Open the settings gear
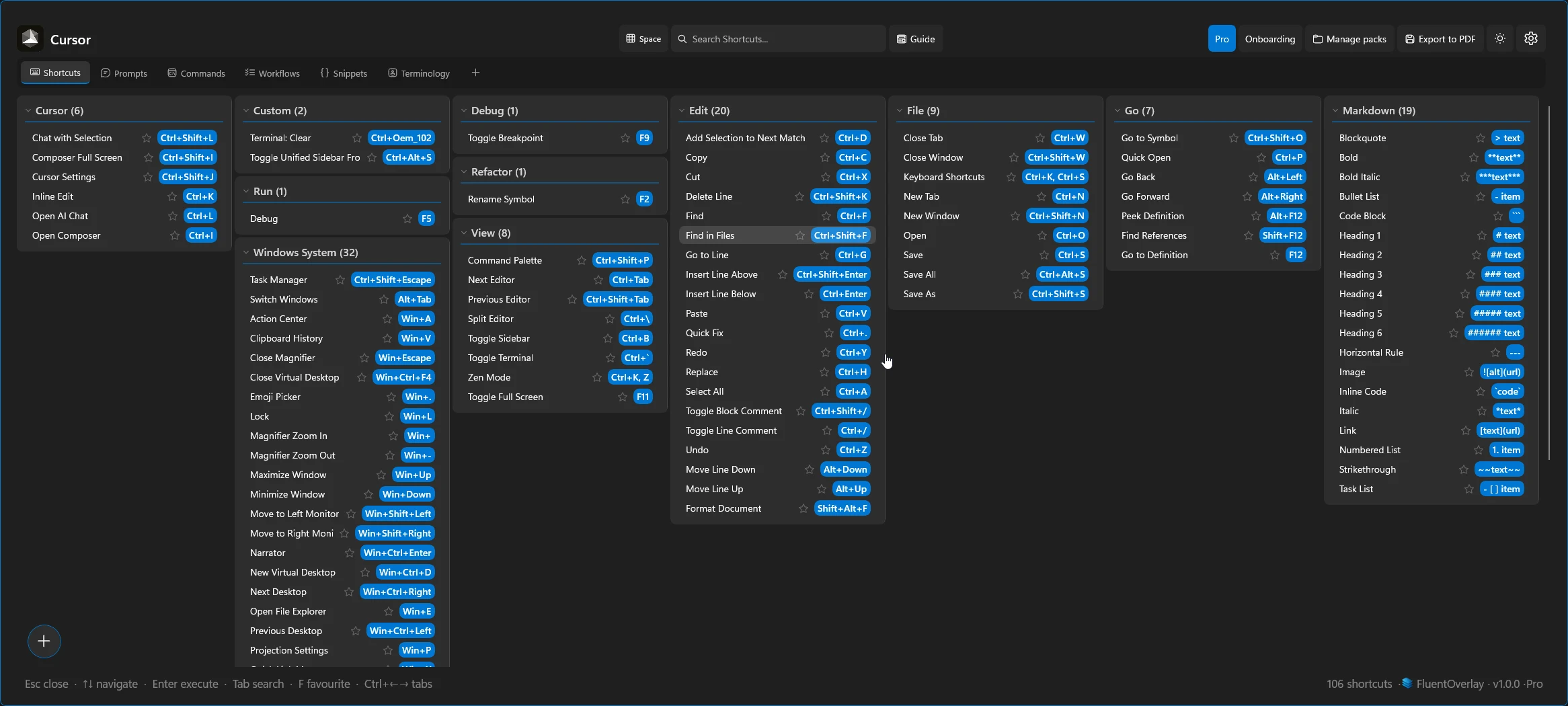The width and height of the screenshot is (1568, 706). (1531, 38)
